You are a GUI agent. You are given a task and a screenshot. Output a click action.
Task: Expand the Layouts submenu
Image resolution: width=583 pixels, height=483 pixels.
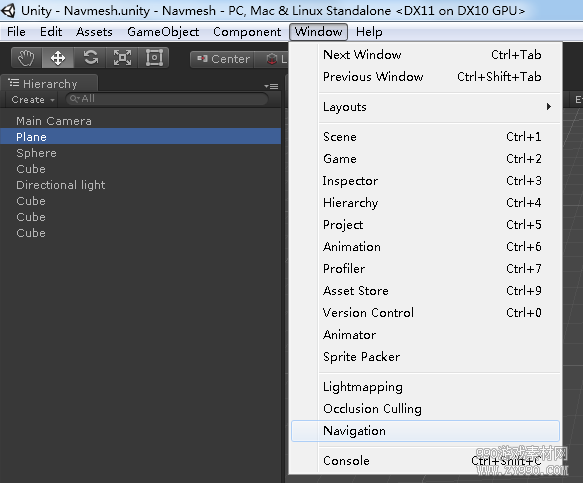click(425, 107)
